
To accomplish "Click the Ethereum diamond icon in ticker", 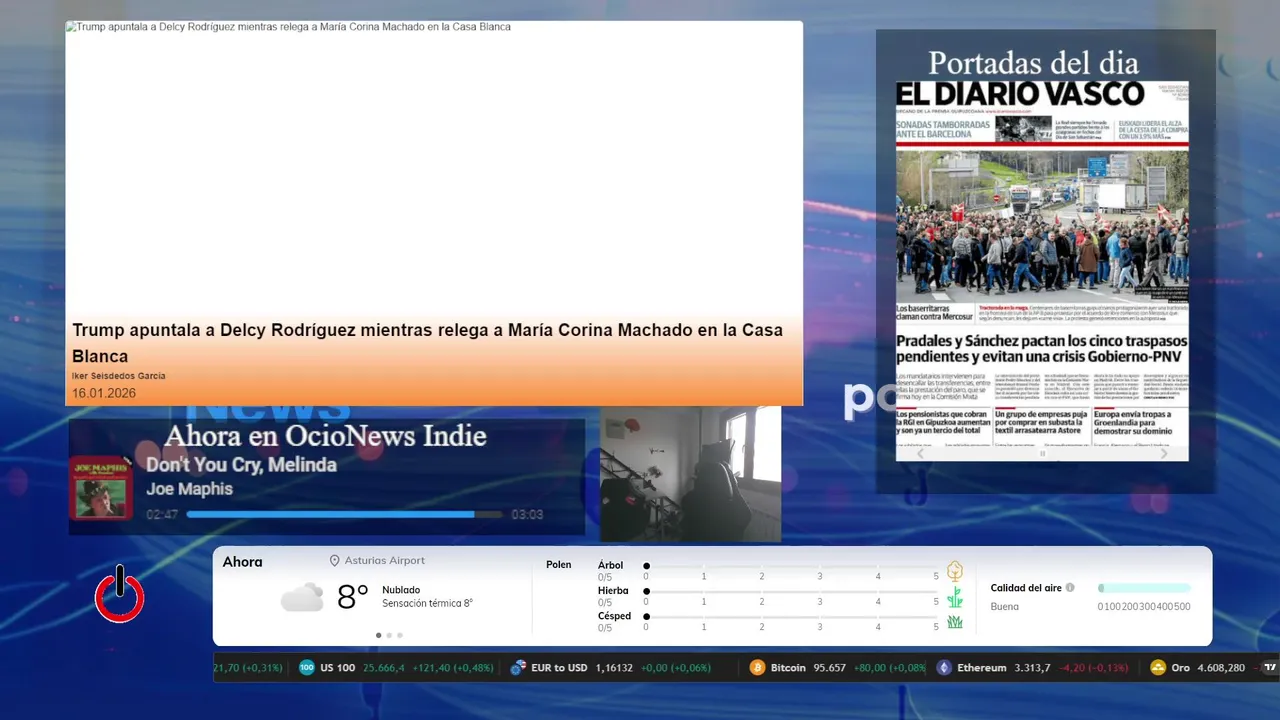I will click(944, 668).
